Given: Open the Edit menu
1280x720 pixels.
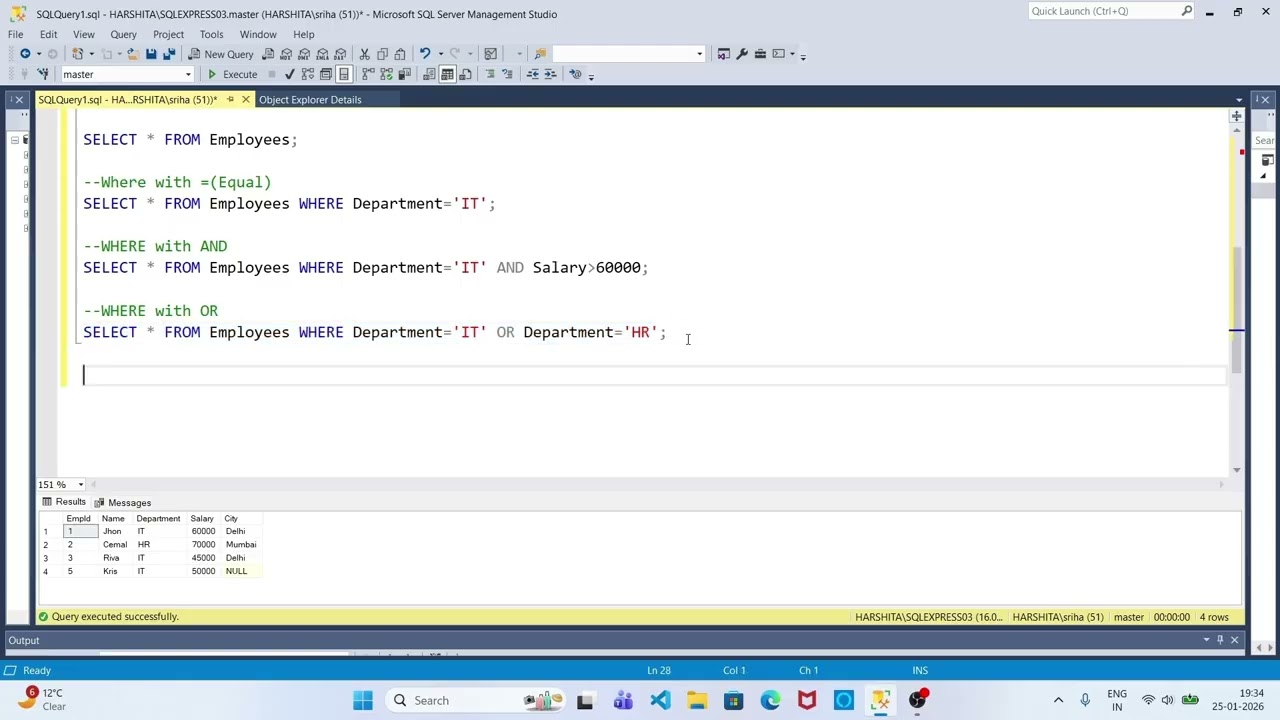Looking at the screenshot, I should (48, 34).
